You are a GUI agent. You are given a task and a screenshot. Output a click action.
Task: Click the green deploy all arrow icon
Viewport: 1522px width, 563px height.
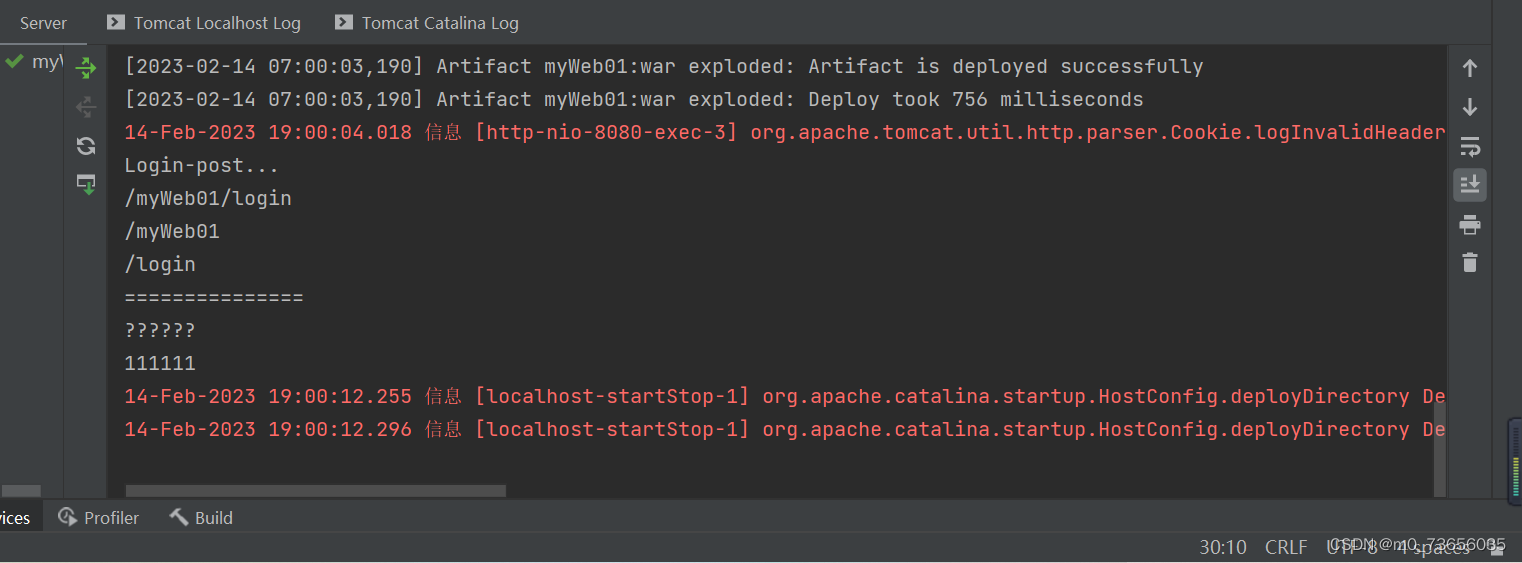click(86, 68)
